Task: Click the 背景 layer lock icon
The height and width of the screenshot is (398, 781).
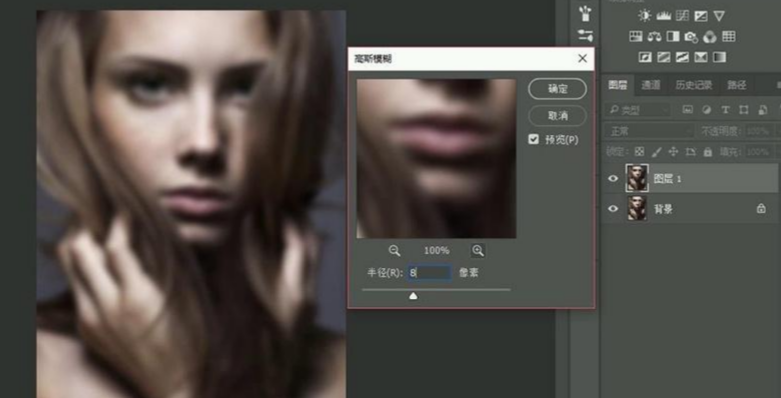Action: coord(761,209)
